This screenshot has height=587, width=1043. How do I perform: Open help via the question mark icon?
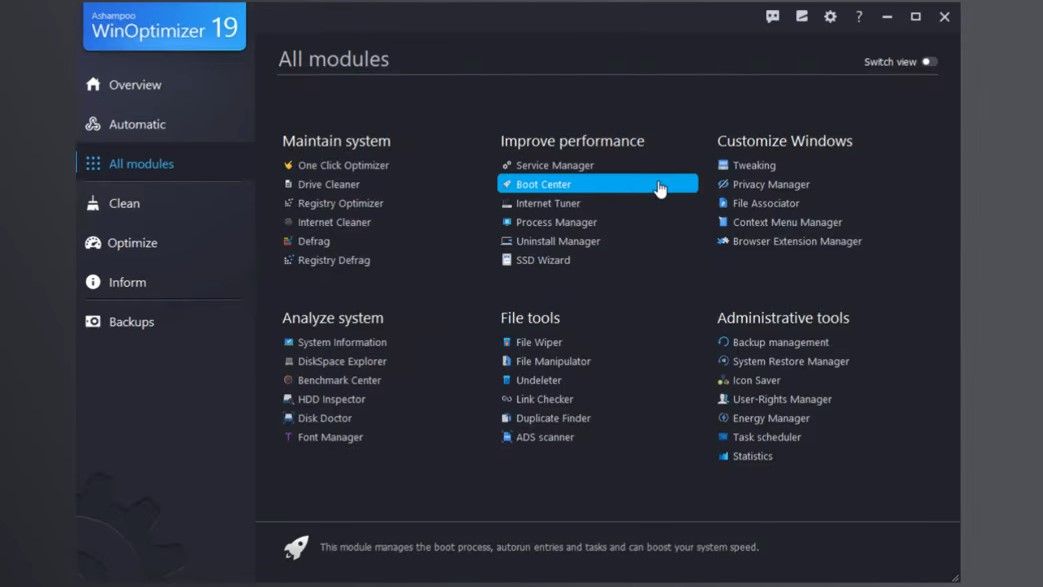point(858,16)
